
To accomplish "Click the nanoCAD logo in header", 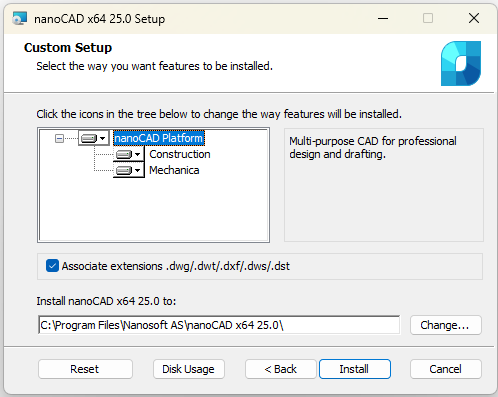I will (x=461, y=63).
